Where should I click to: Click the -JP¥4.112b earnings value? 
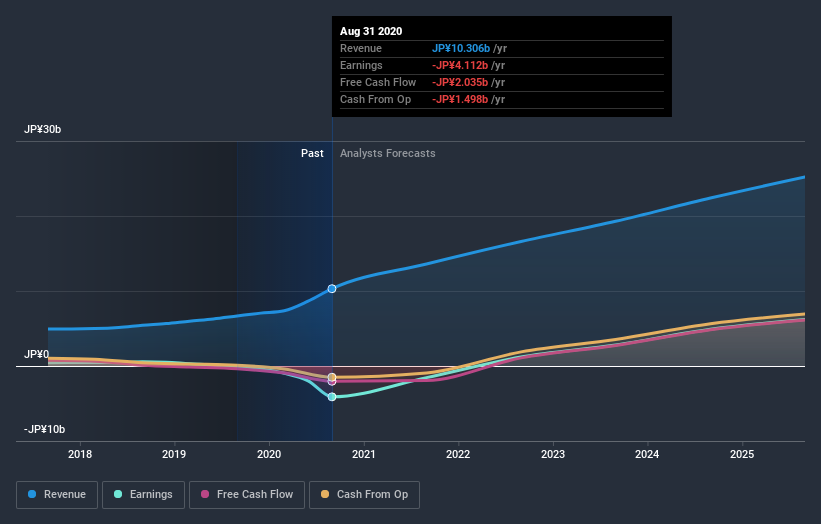[x=460, y=65]
